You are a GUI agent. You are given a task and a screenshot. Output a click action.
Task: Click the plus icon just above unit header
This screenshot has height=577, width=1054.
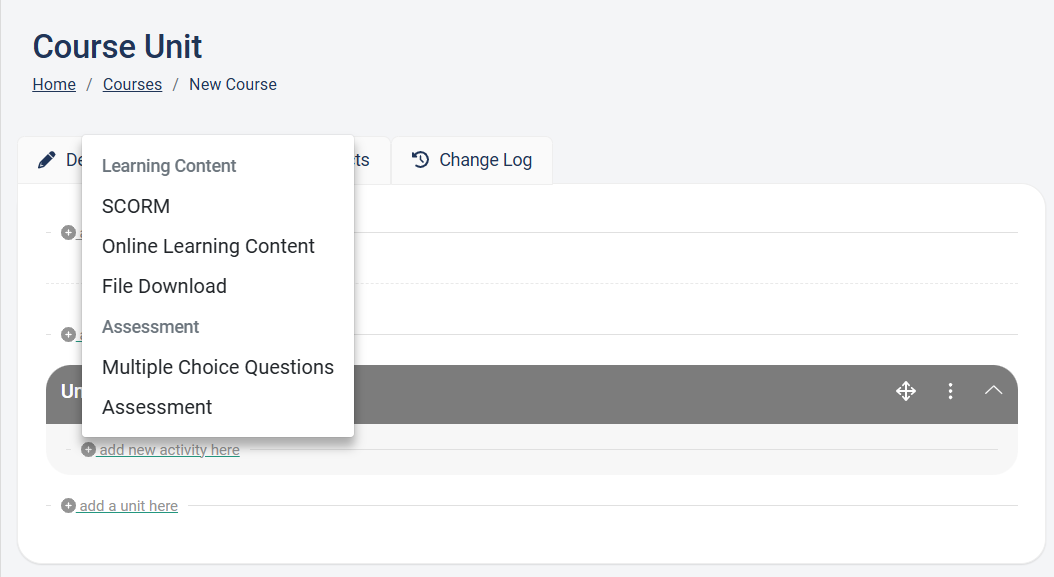pos(68,334)
